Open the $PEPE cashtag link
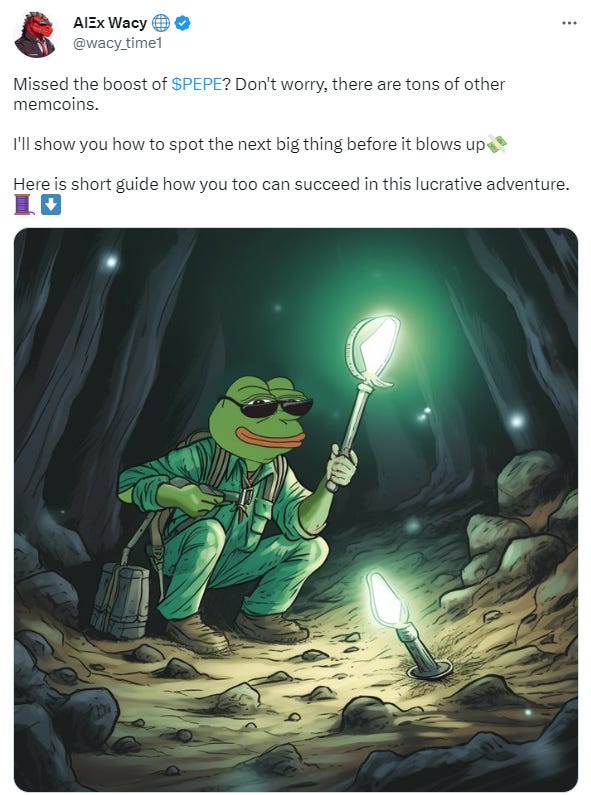The height and width of the screenshot is (795, 591). (x=197, y=84)
